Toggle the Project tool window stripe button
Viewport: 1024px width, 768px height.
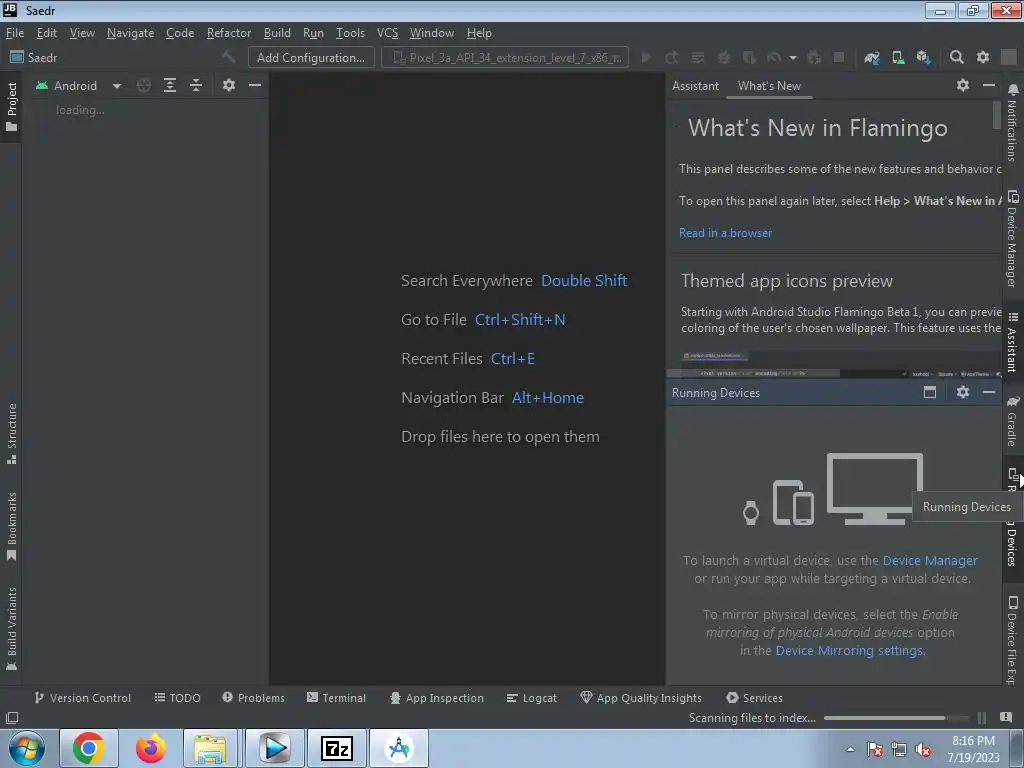[11, 106]
